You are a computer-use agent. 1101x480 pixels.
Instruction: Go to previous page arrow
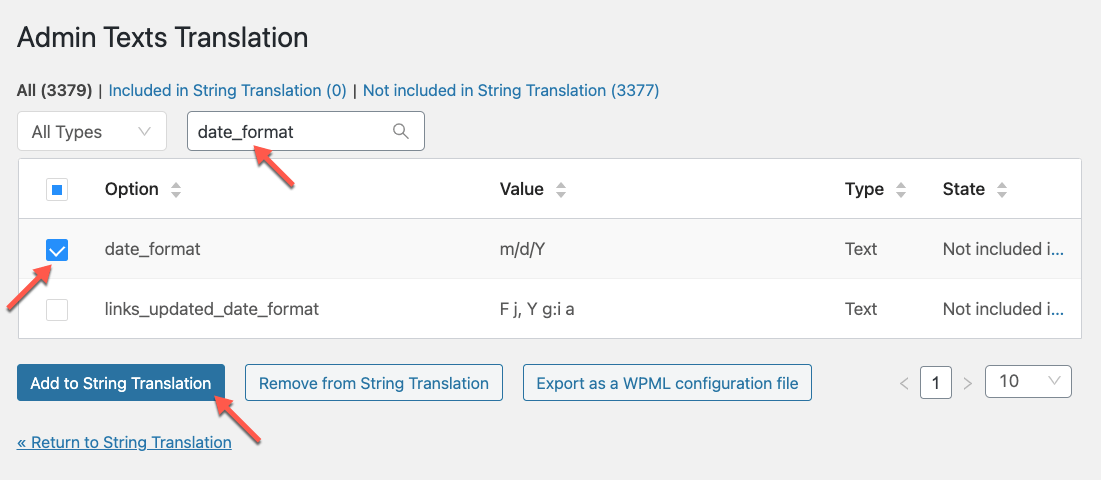tap(904, 383)
